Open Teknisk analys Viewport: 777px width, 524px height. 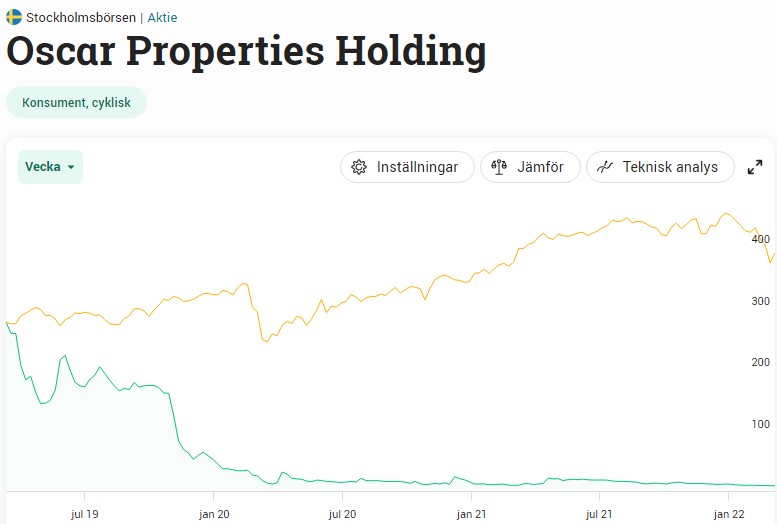660,167
